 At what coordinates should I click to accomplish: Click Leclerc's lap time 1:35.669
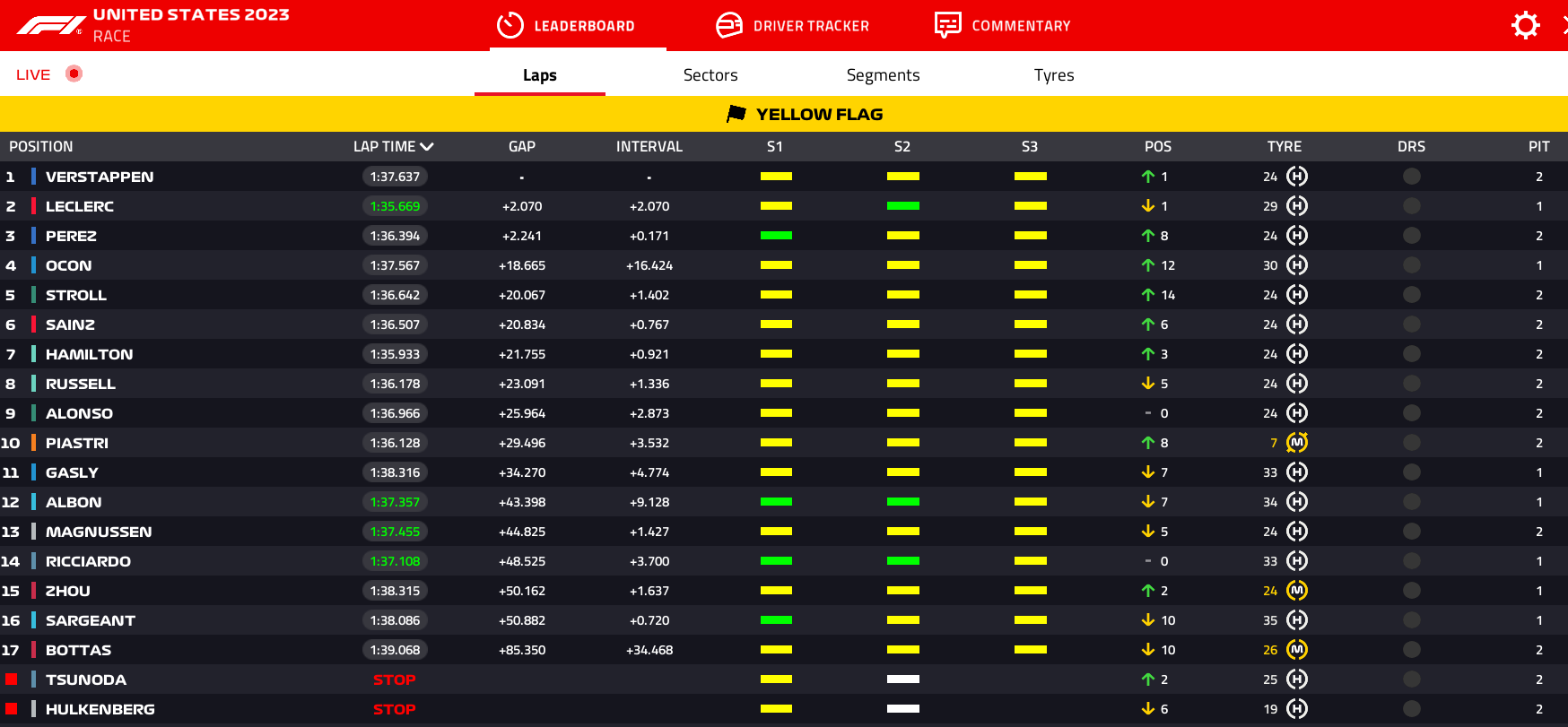pos(396,206)
